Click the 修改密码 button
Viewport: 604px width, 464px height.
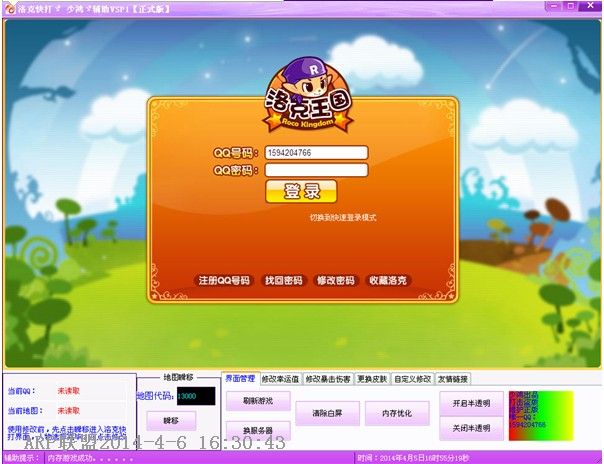coord(336,280)
